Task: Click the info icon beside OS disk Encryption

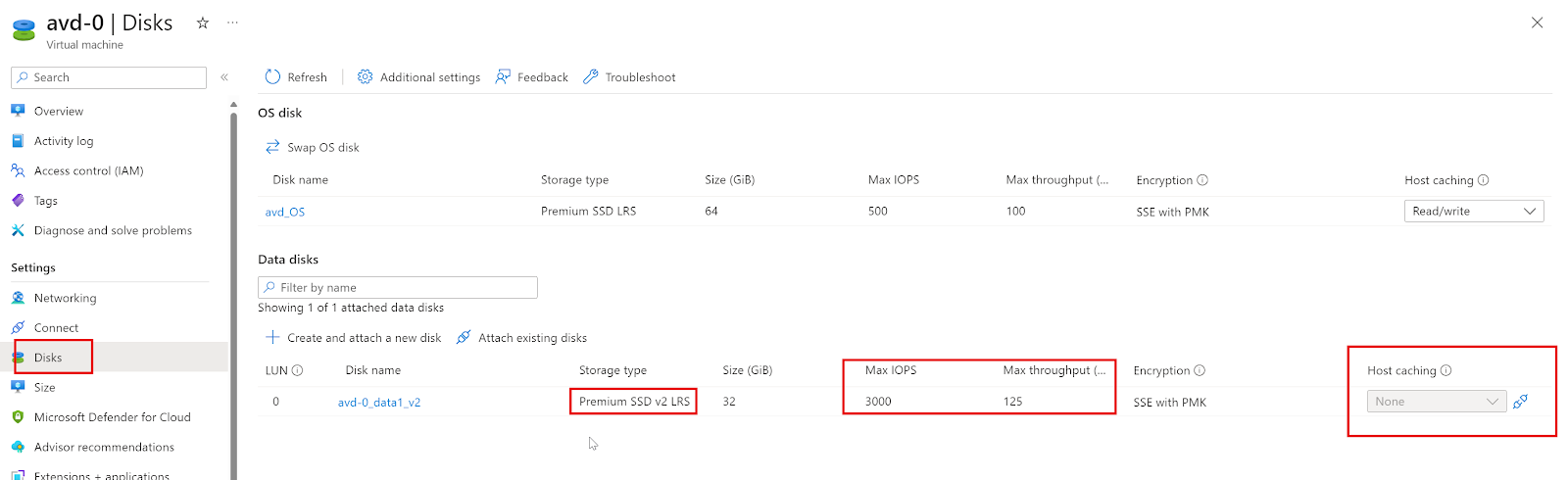Action: 1202,180
